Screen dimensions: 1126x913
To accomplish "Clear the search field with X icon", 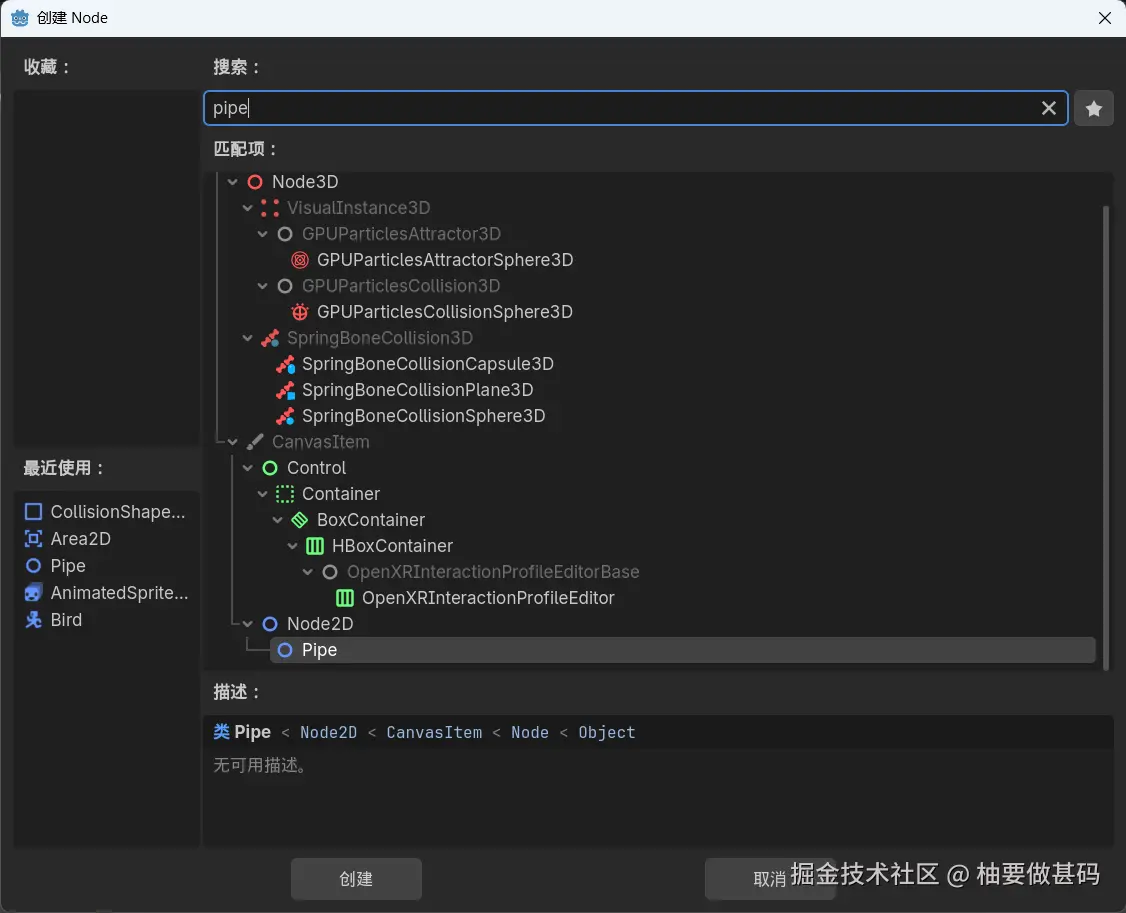I will pos(1048,108).
